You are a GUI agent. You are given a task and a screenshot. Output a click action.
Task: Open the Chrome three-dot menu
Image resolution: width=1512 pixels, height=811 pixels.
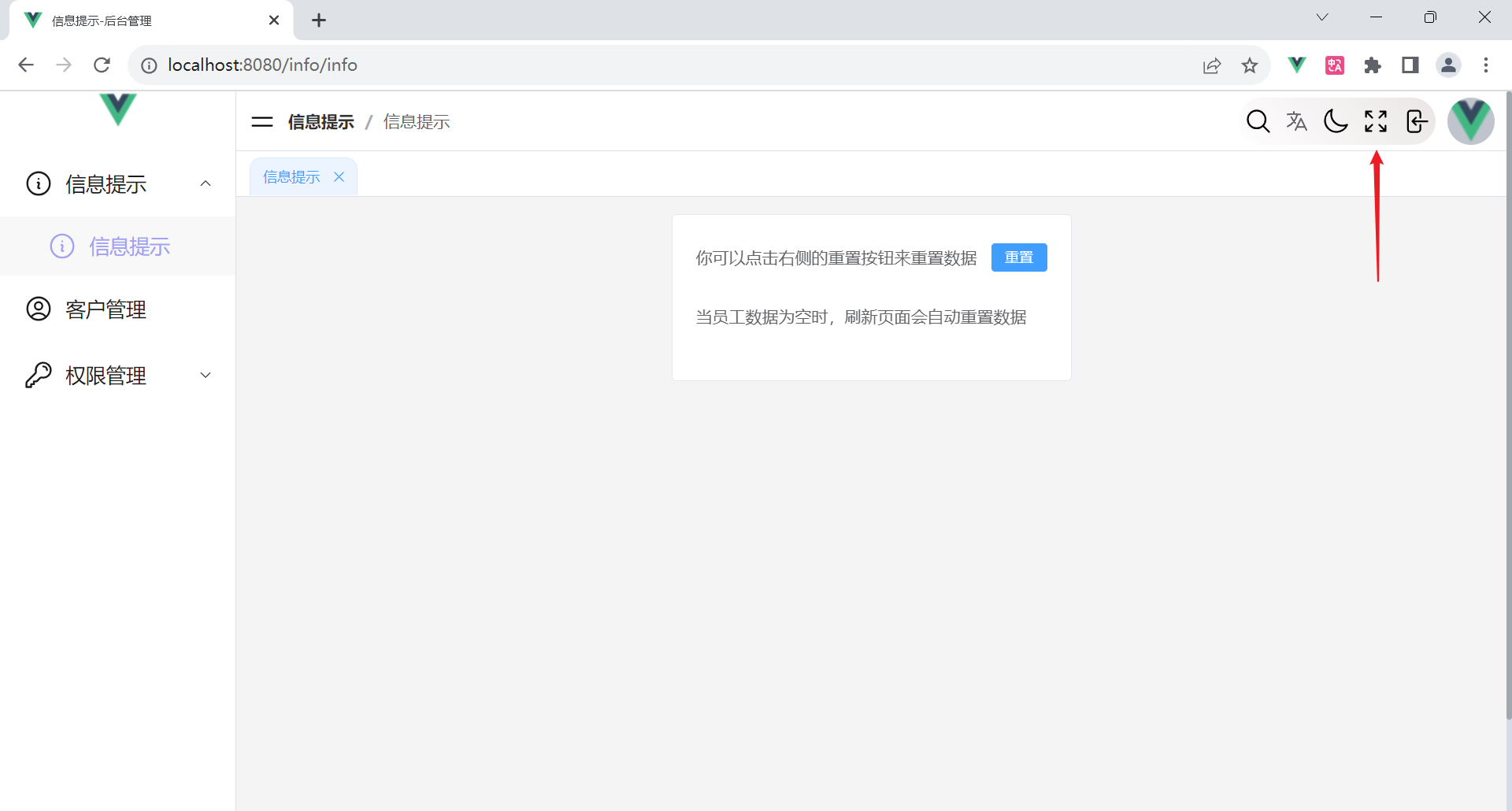(1486, 65)
